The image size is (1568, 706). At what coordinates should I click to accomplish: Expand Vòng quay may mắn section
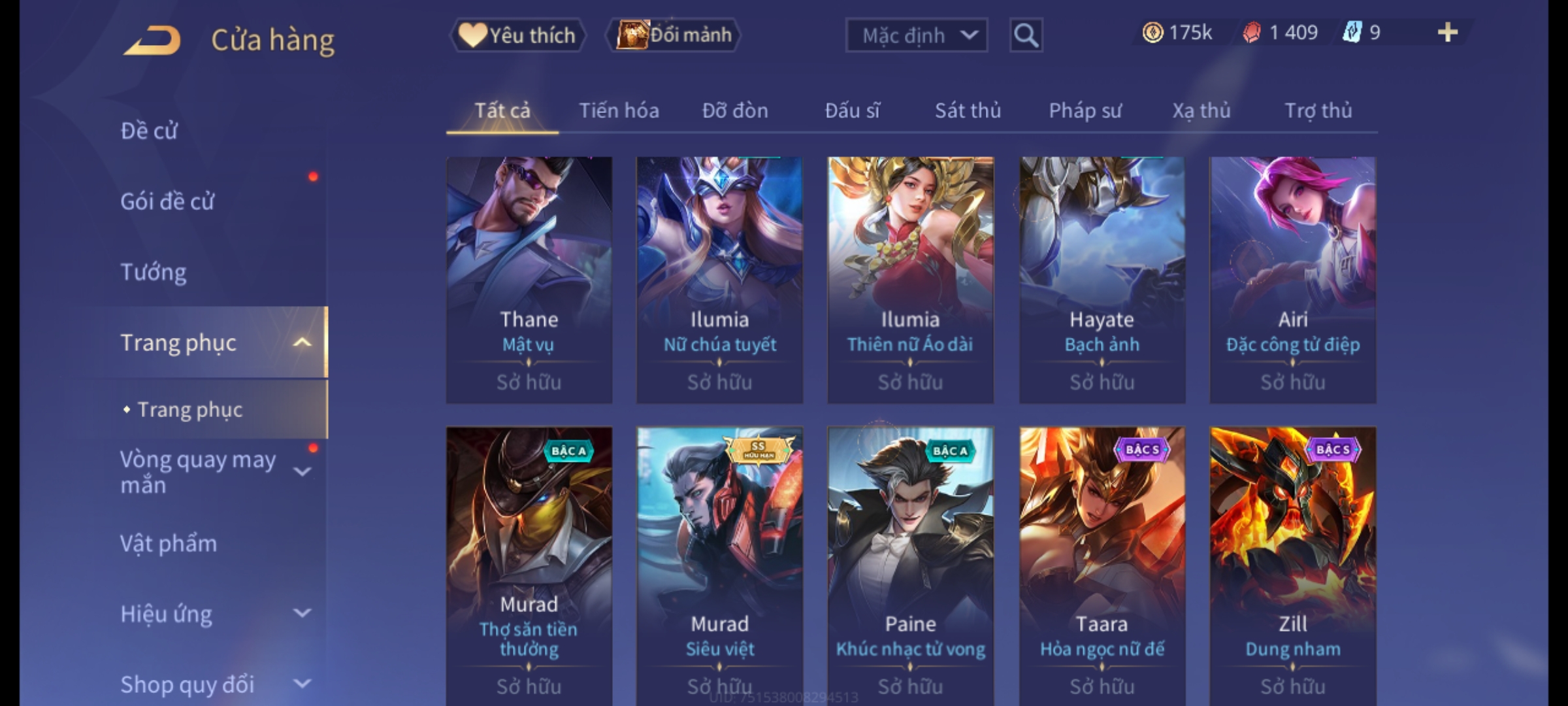coord(302,472)
